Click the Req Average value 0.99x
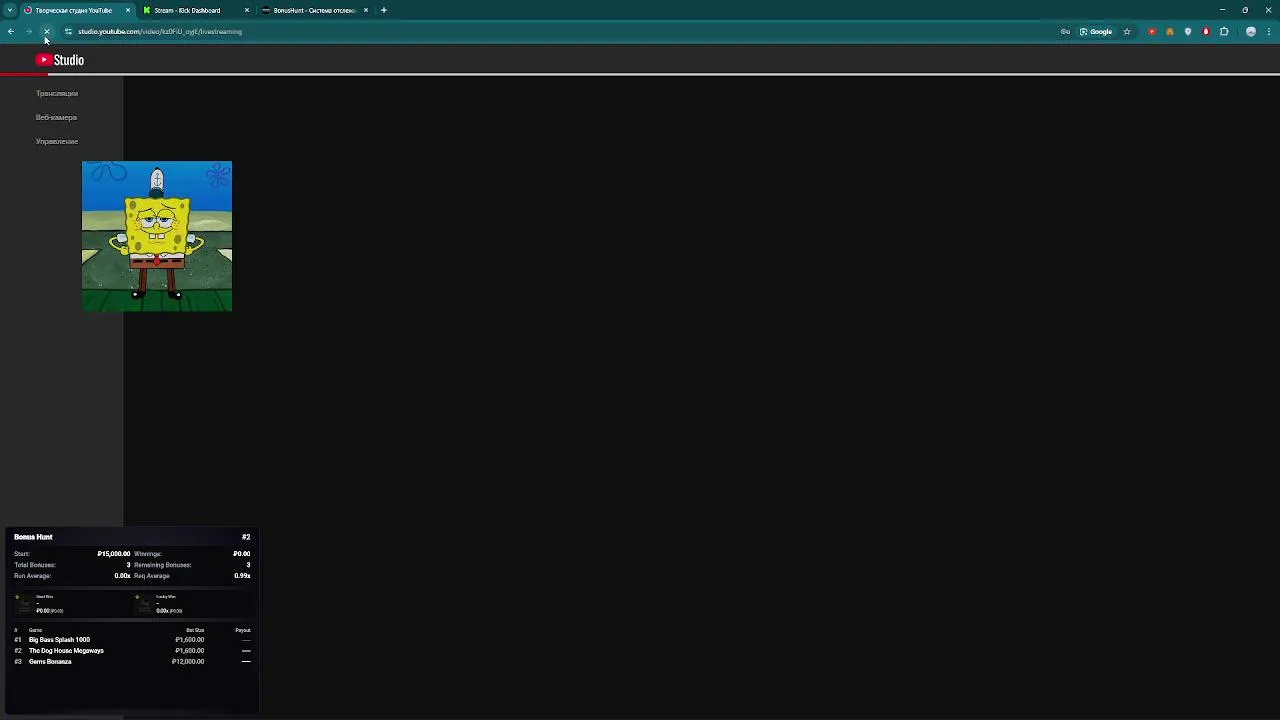Viewport: 1280px width, 720px height. [x=242, y=576]
